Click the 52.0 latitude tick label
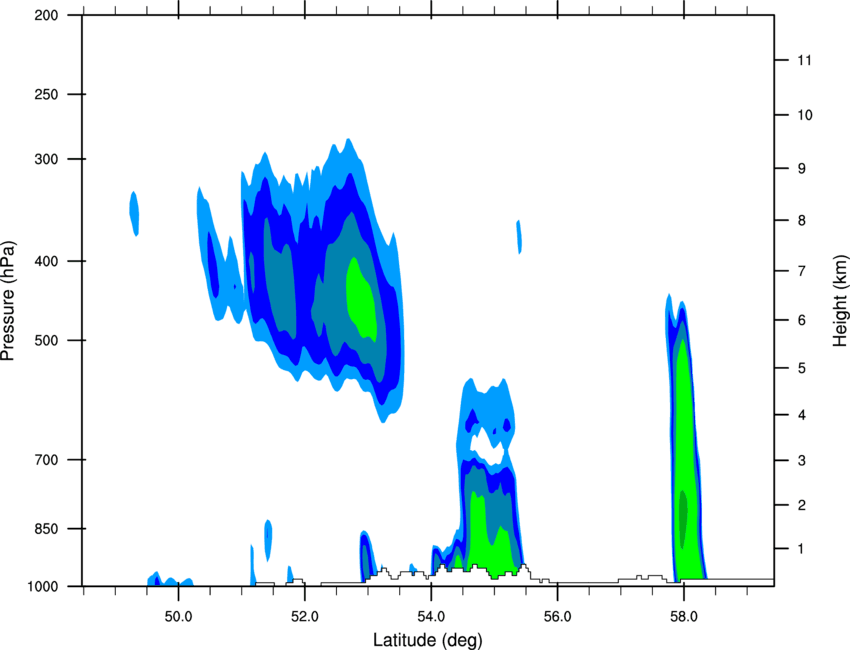Viewport: 850px width, 650px height. (305, 617)
